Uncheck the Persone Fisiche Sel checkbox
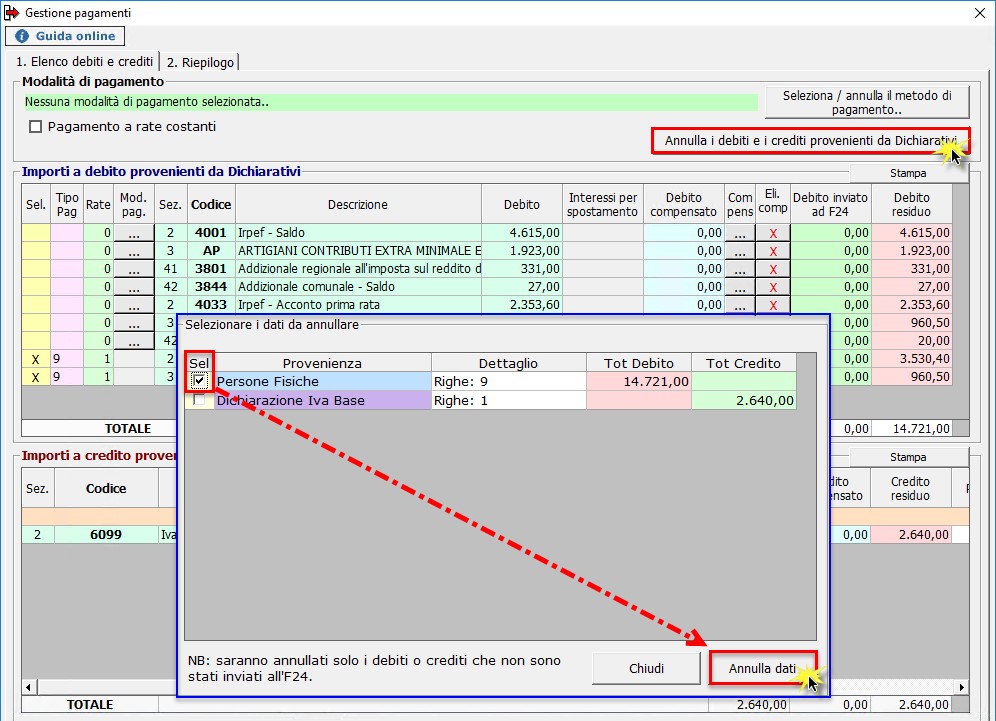 199,381
